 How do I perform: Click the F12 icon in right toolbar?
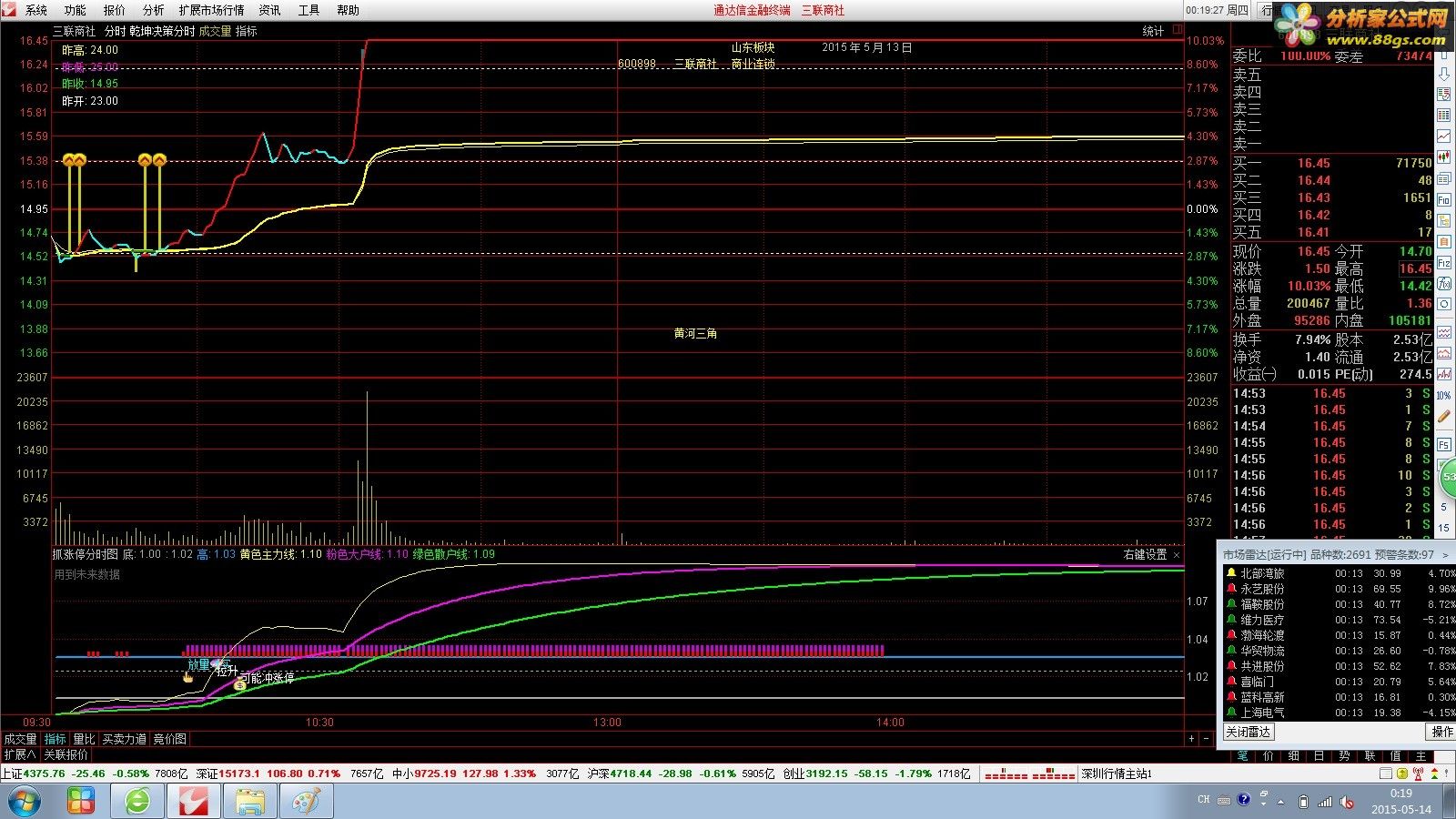pos(1444,263)
